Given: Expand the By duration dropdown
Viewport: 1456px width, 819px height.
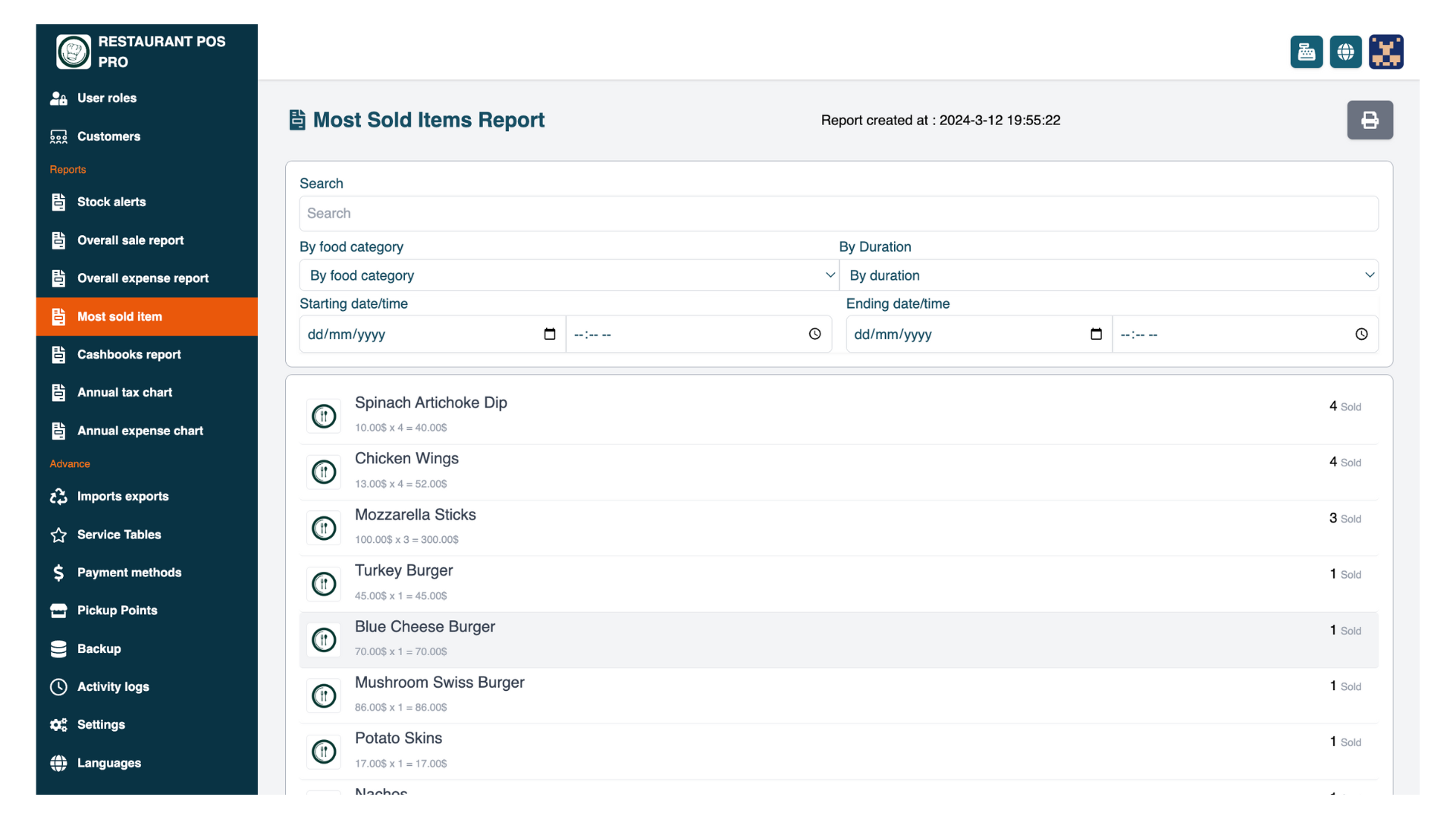Looking at the screenshot, I should click(1108, 275).
